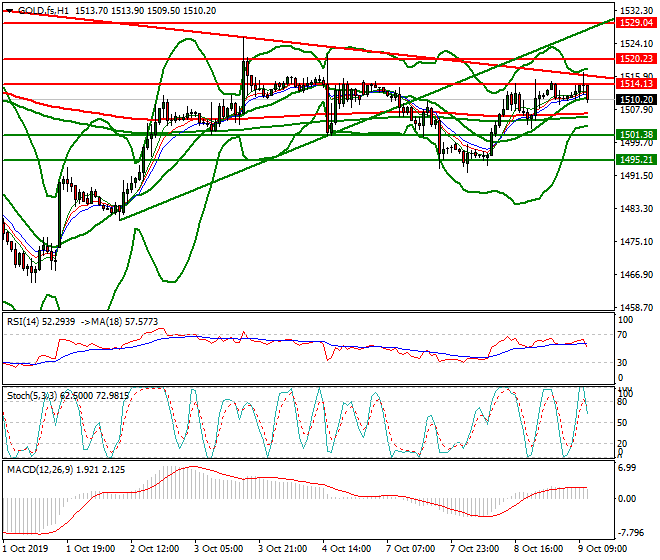Click the 1458.70 price axis value
The image size is (660, 560).
coord(636,307)
